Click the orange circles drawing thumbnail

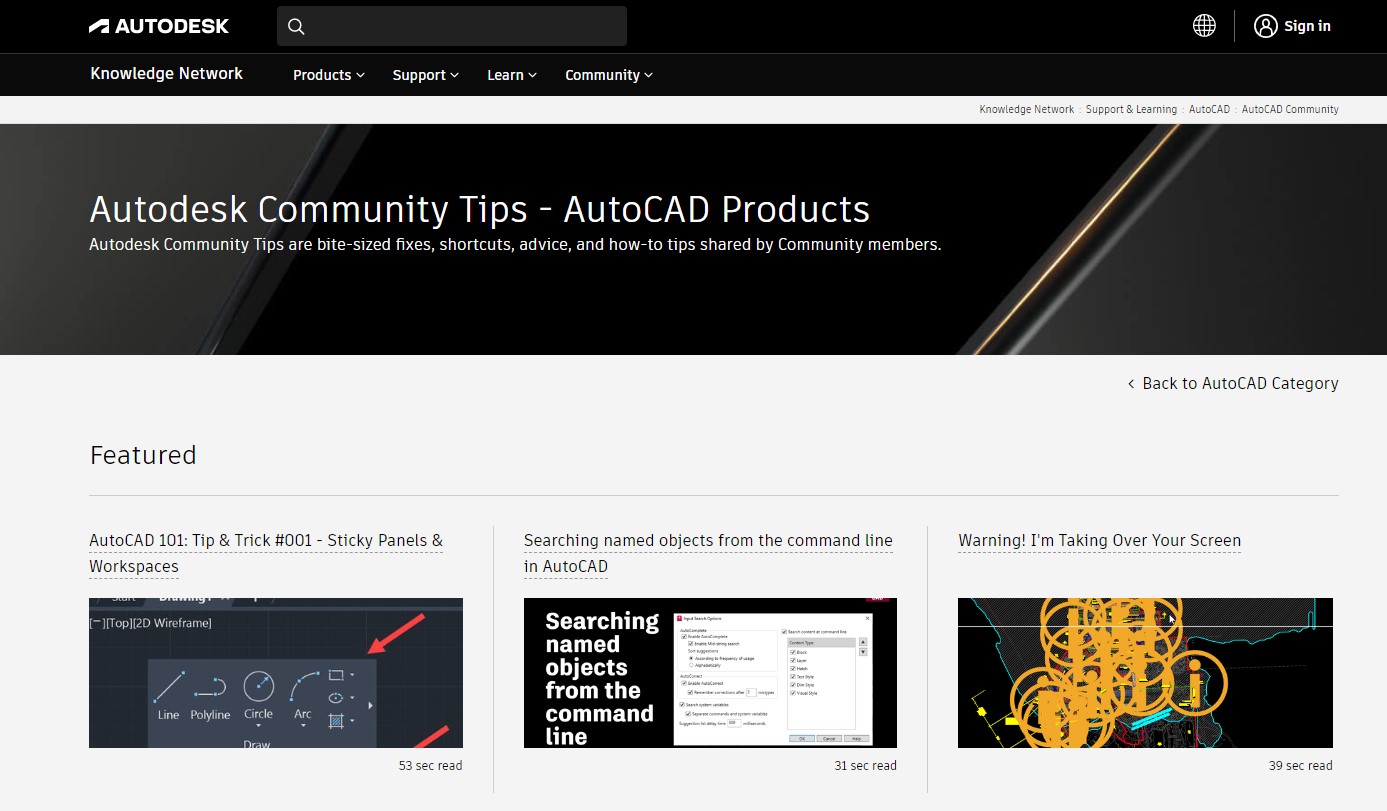point(1145,673)
